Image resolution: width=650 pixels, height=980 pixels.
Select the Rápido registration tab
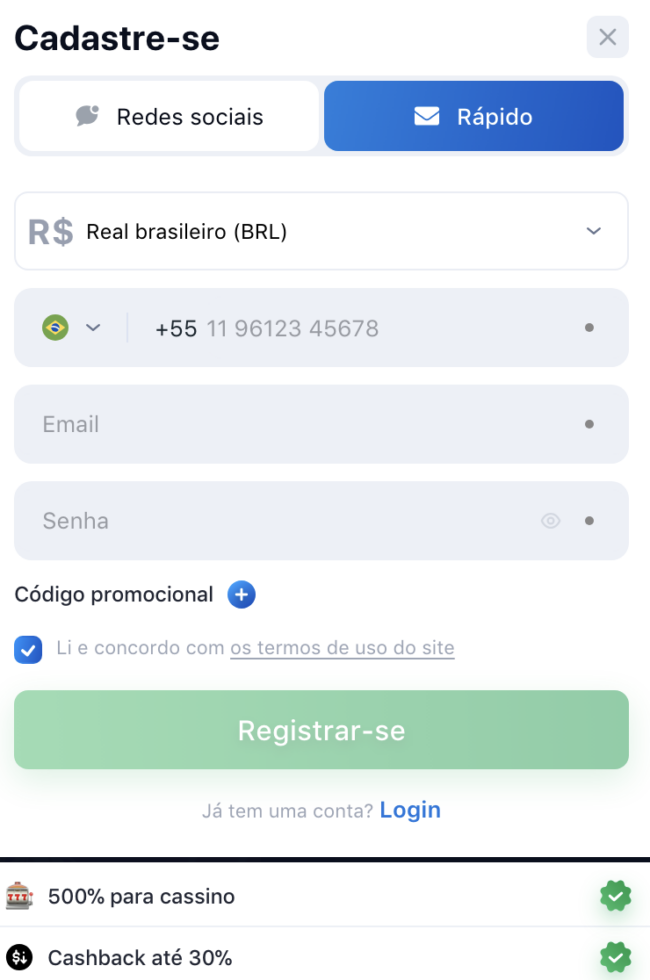pyautogui.click(x=474, y=116)
